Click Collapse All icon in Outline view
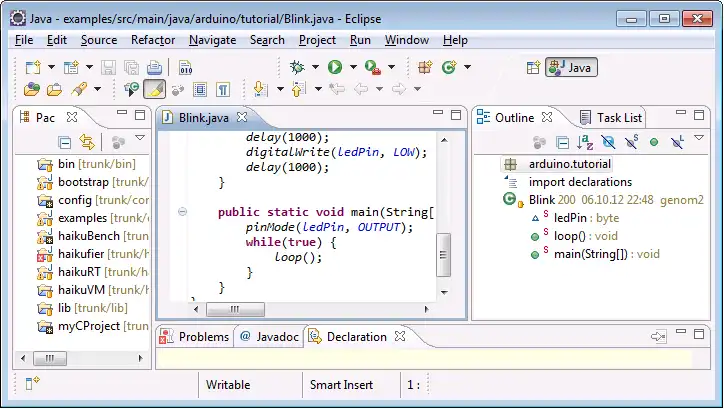Image resolution: width=724 pixels, height=409 pixels. [562, 143]
